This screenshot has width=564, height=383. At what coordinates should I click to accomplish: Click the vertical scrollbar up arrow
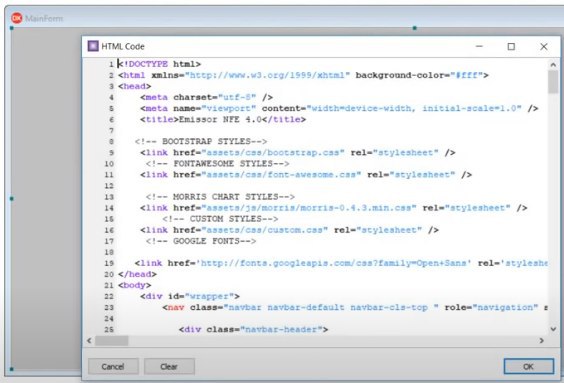coord(553,65)
